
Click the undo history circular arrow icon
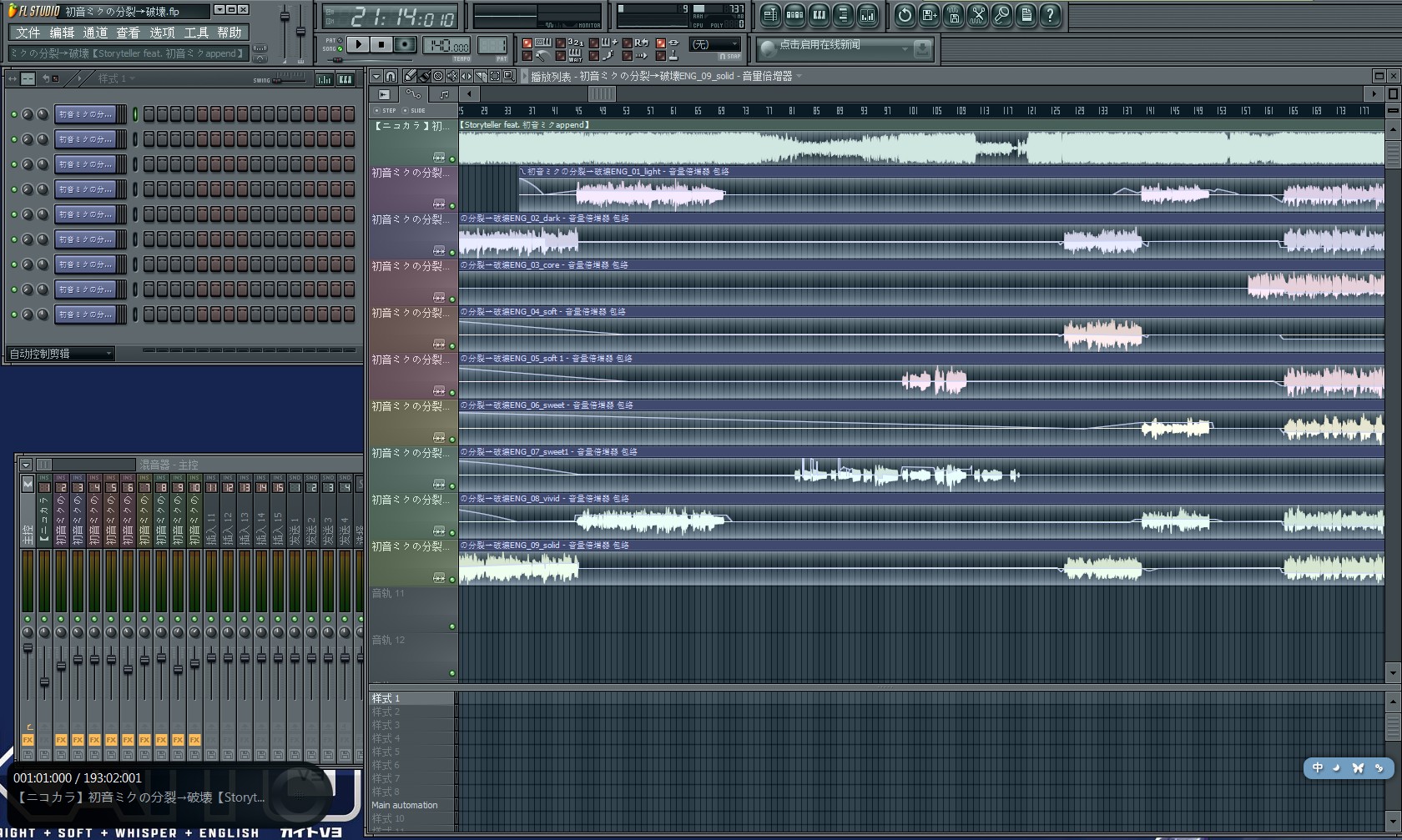click(905, 15)
